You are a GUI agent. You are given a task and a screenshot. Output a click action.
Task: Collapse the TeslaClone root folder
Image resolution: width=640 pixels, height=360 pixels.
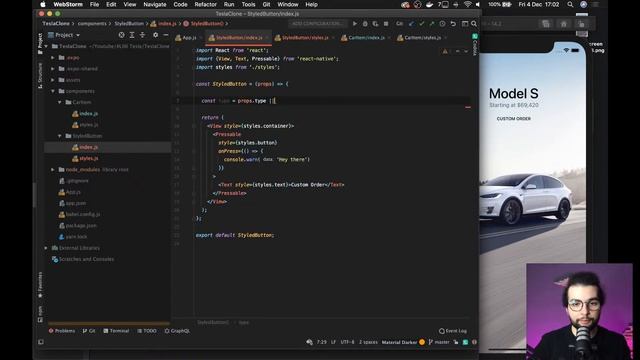coord(47,46)
